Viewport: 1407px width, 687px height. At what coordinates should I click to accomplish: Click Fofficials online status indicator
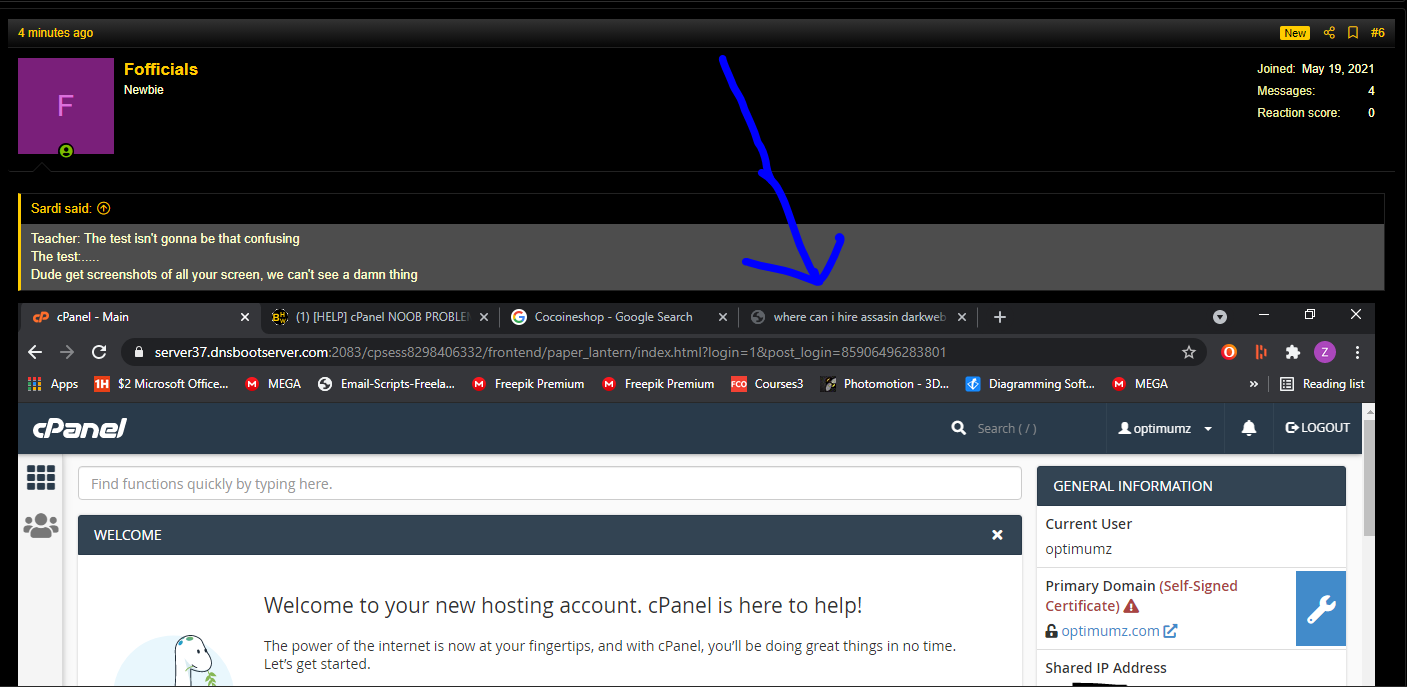66,151
